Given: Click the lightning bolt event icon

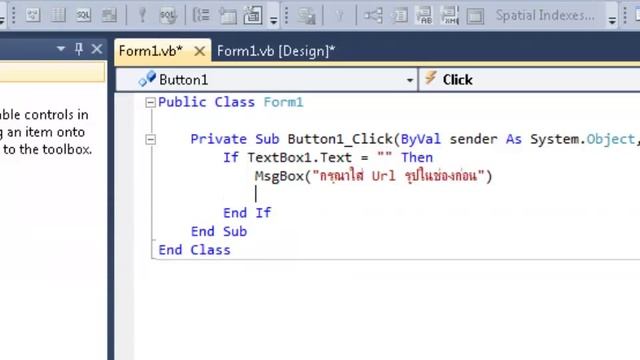Looking at the screenshot, I should [x=431, y=78].
